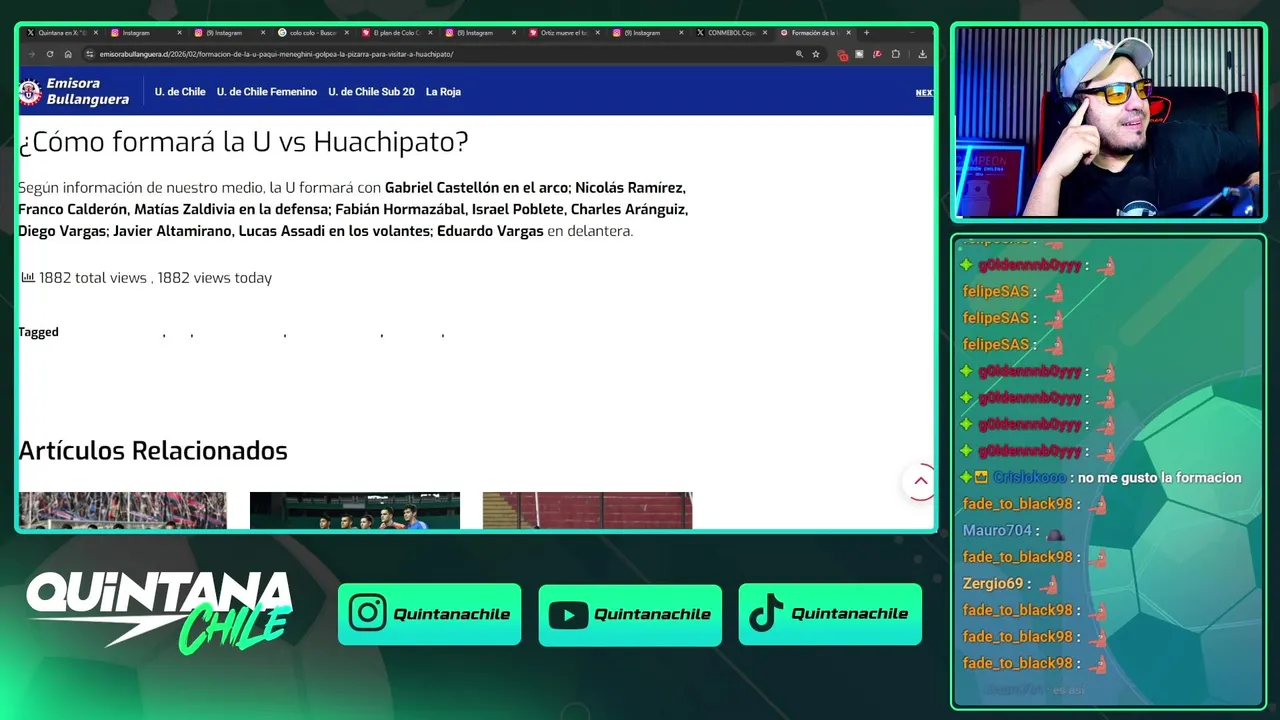Open related article thumbnail showing lined-up players
The image size is (1280, 720).
(x=355, y=510)
